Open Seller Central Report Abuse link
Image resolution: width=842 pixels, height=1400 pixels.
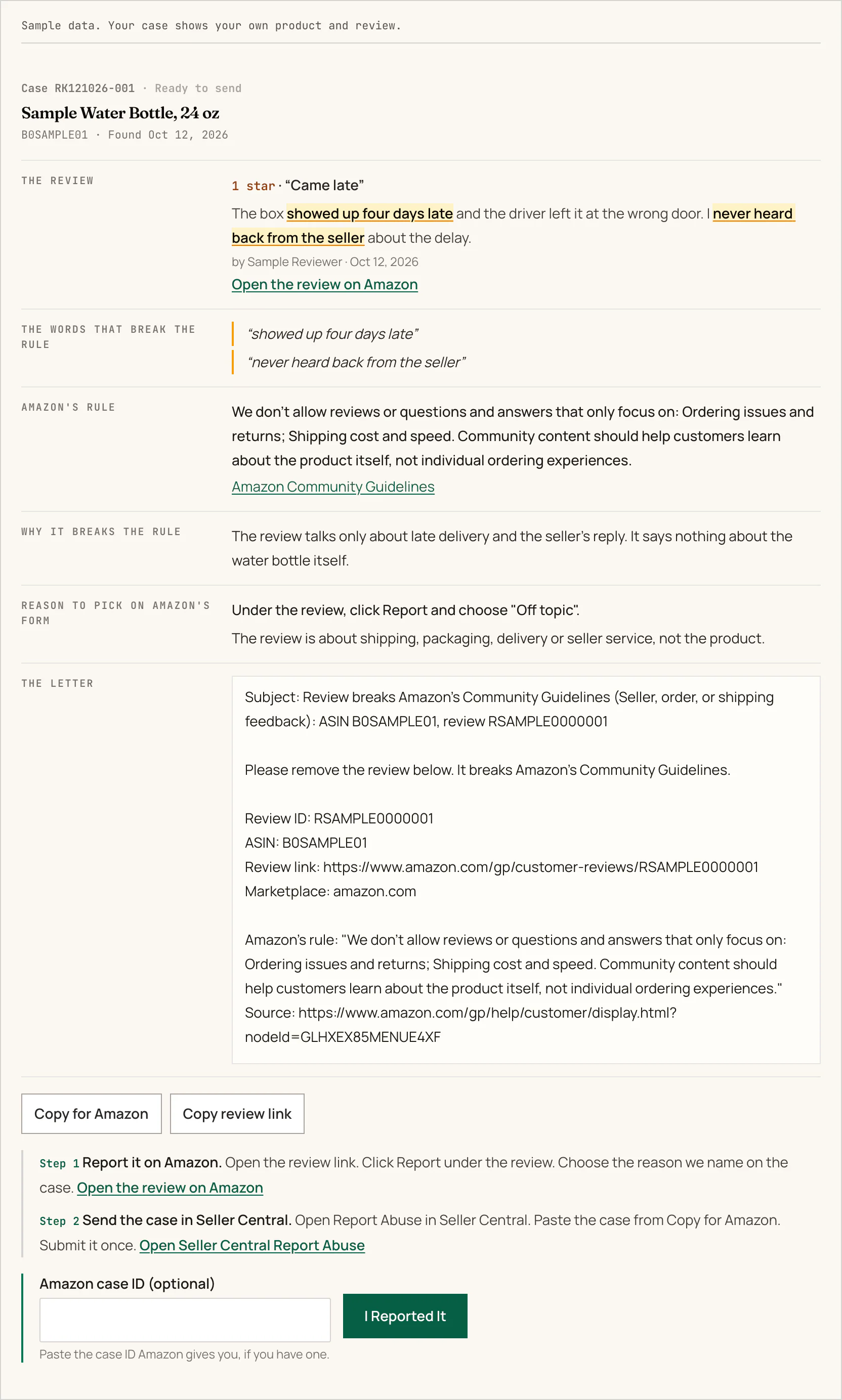[252, 1245]
